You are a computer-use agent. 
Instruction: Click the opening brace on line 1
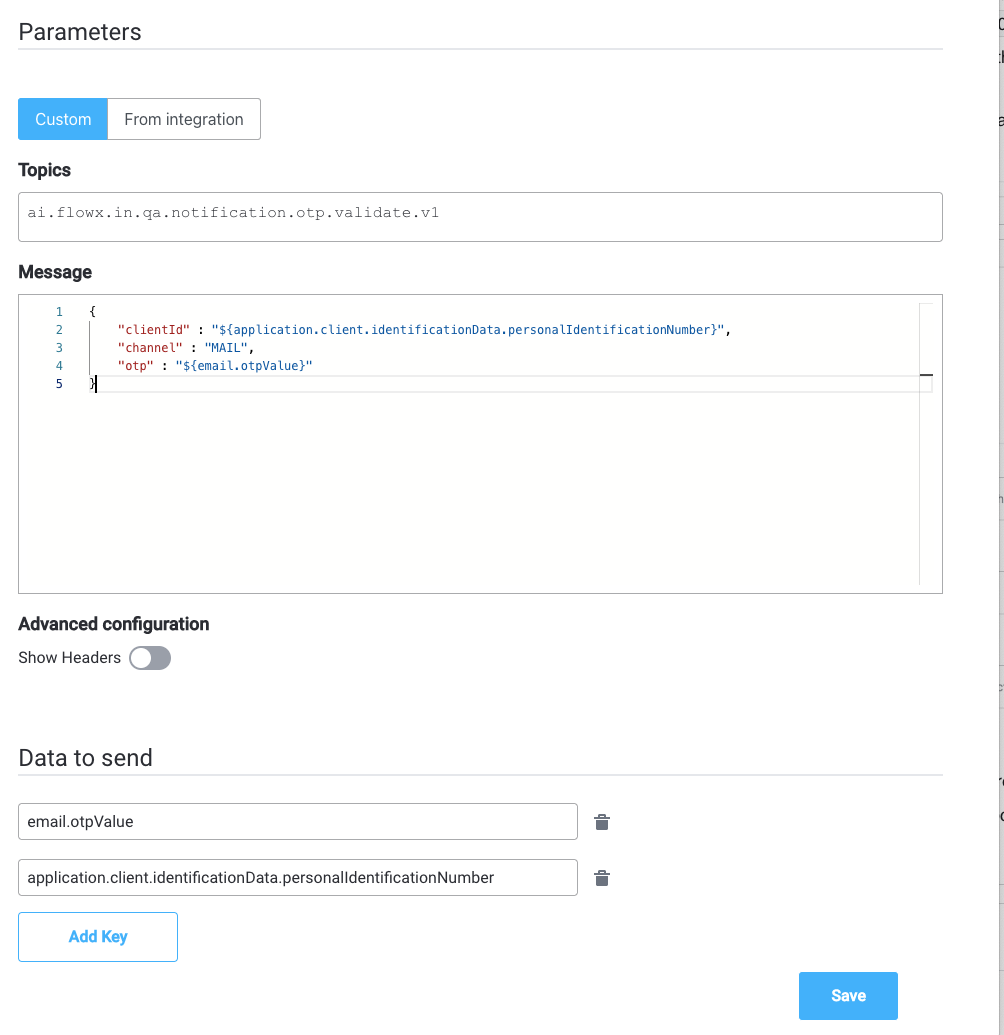point(92,311)
